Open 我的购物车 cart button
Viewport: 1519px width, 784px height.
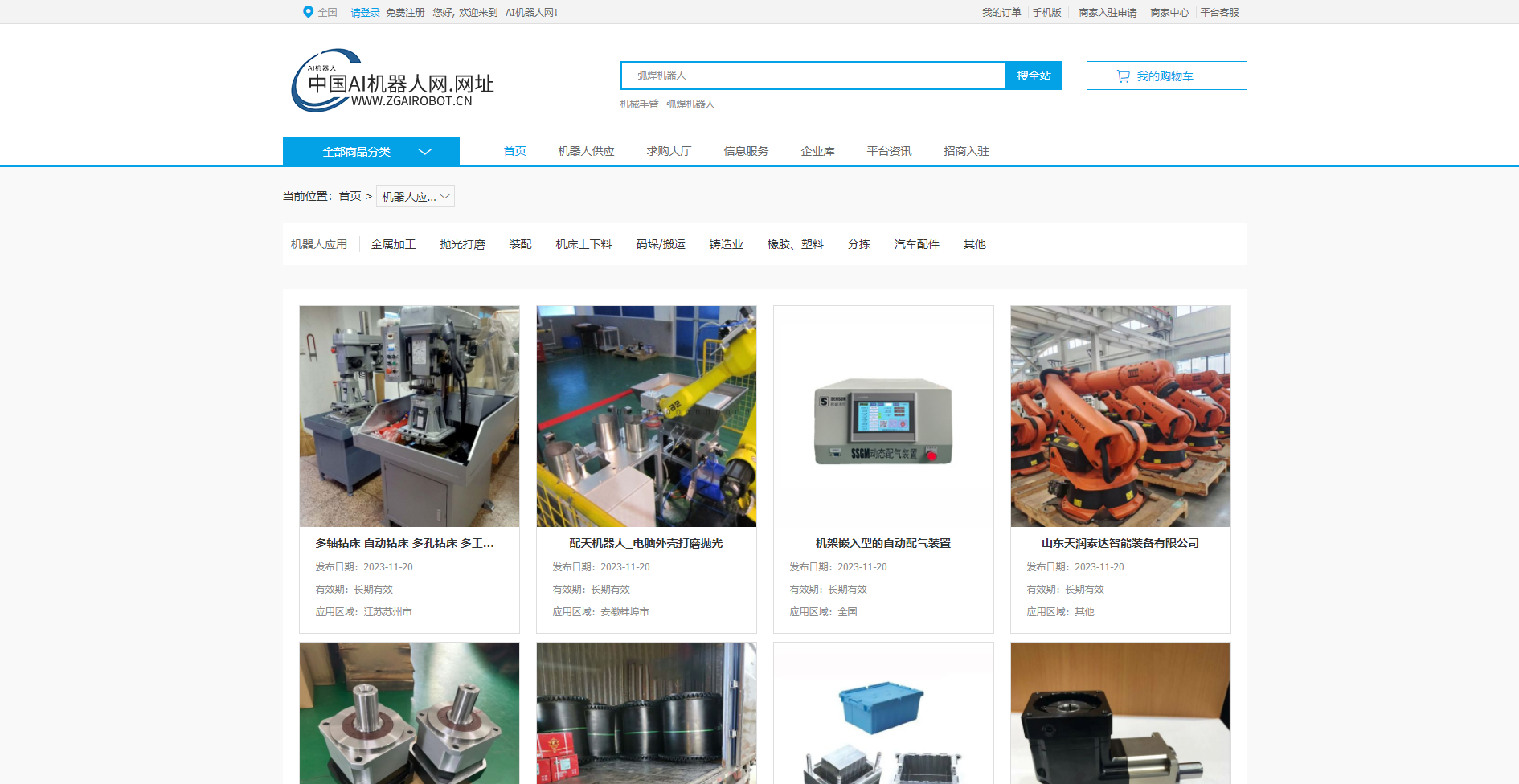(1167, 76)
